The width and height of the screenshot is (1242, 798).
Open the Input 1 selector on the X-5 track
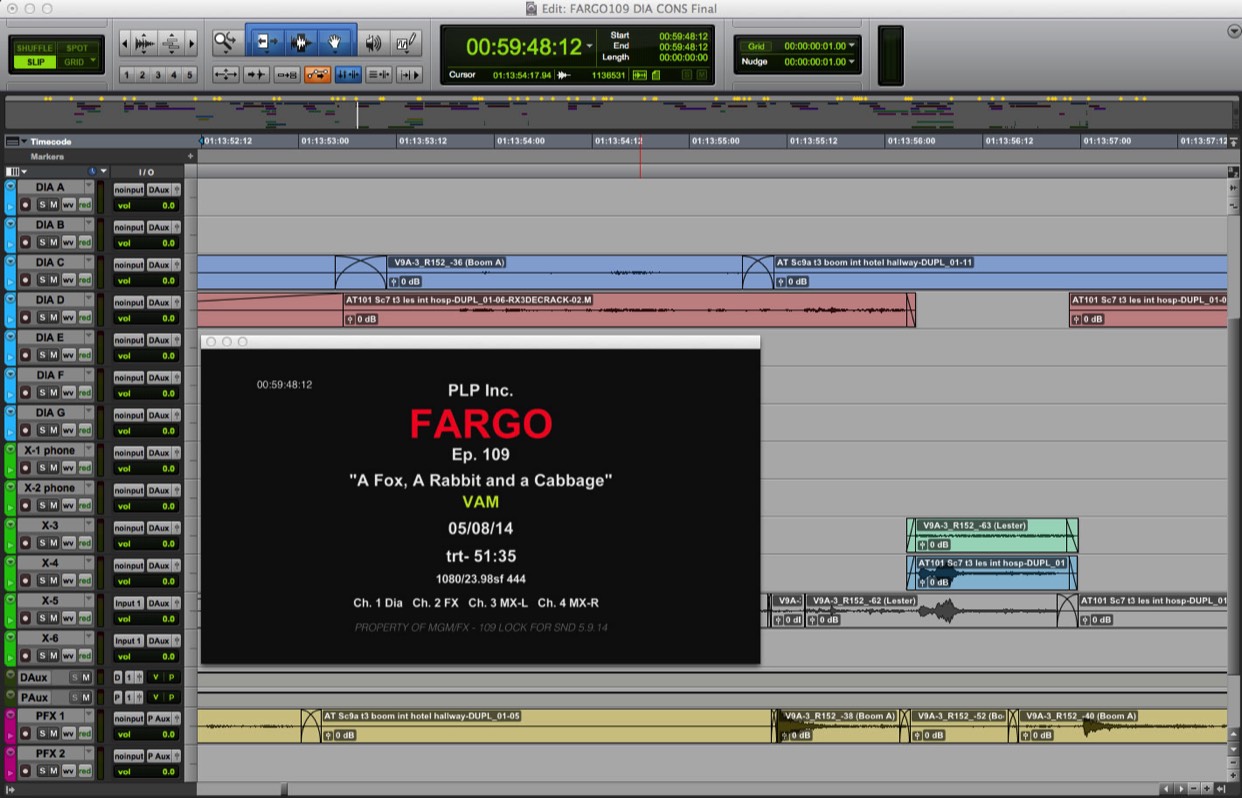129,603
